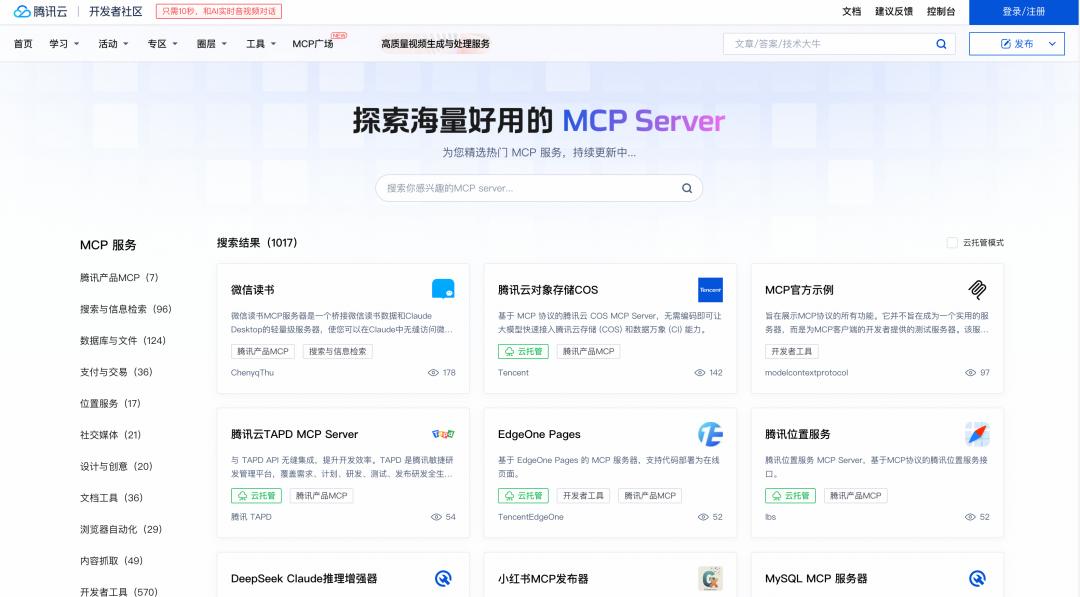1080x597 pixels.
Task: Click 搜索与信息检索 tag on 微信读书 card
Action: click(x=338, y=351)
